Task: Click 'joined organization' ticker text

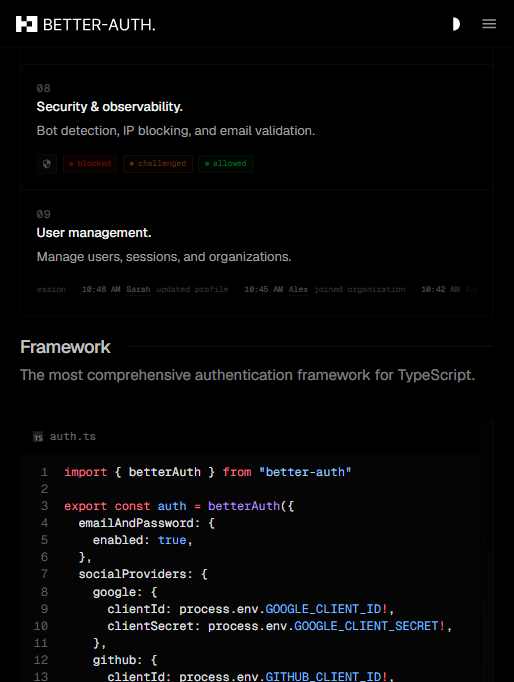Action: (360, 289)
